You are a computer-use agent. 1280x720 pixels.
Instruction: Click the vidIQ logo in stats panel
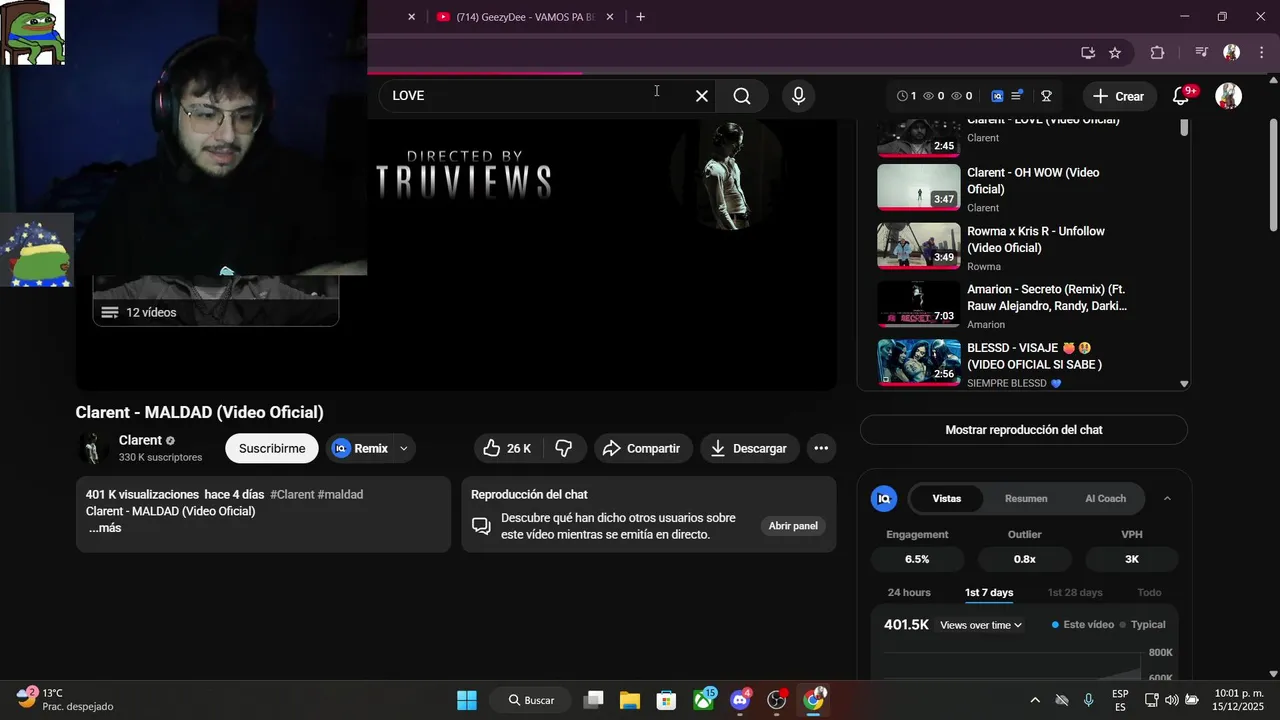tap(883, 498)
